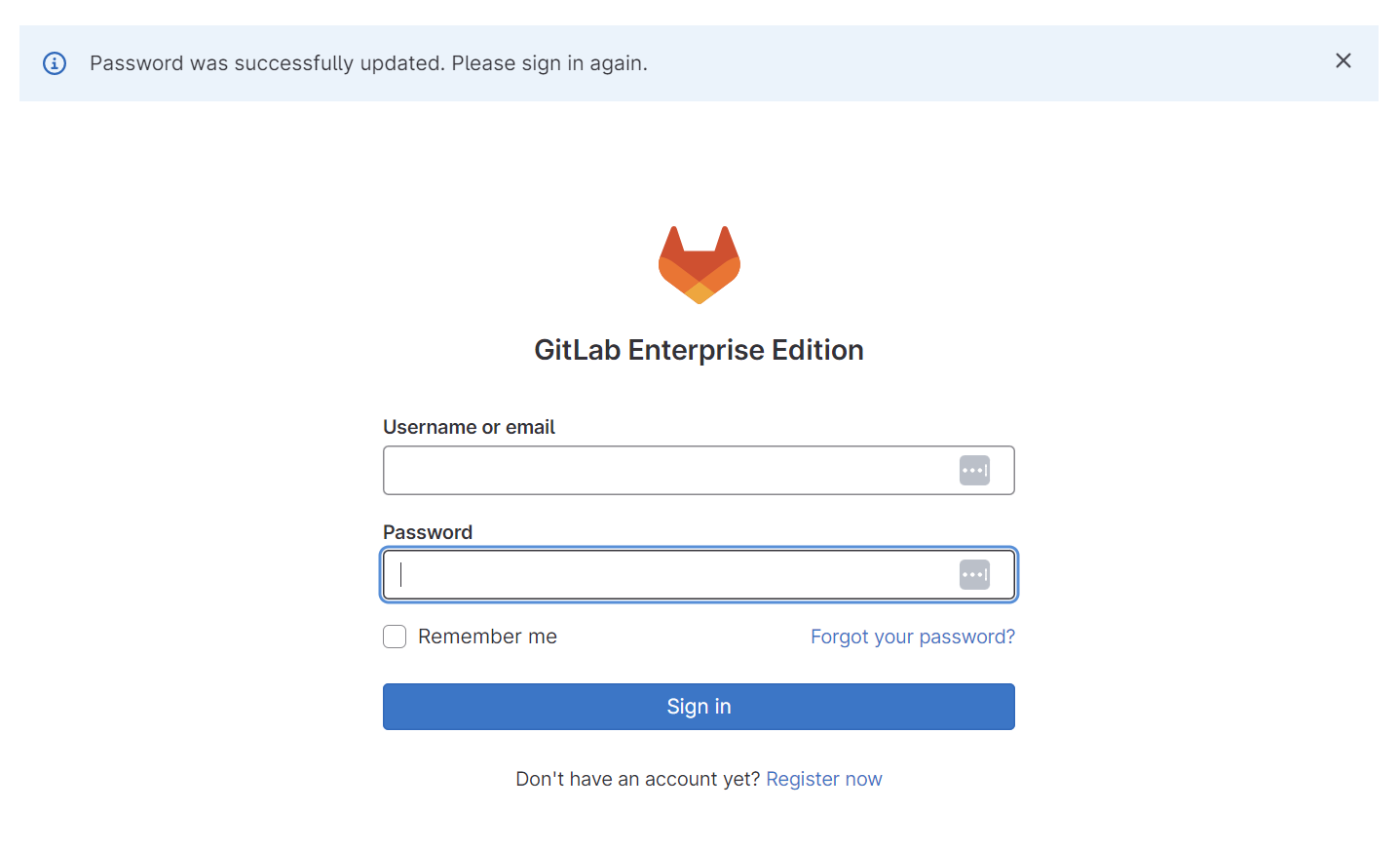This screenshot has width=1400, height=850.
Task: Select the GitLab Enterprise Edition heading
Action: tap(698, 349)
